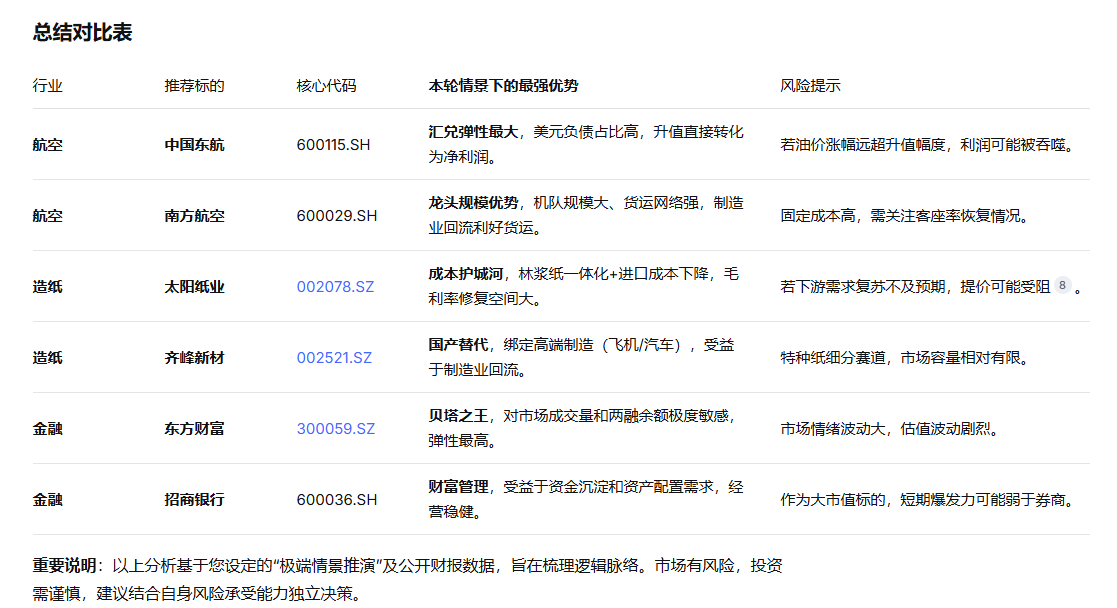Image resolution: width=1117 pixels, height=608 pixels.
Task: Click the 风险提示 column header
Action: [x=810, y=86]
